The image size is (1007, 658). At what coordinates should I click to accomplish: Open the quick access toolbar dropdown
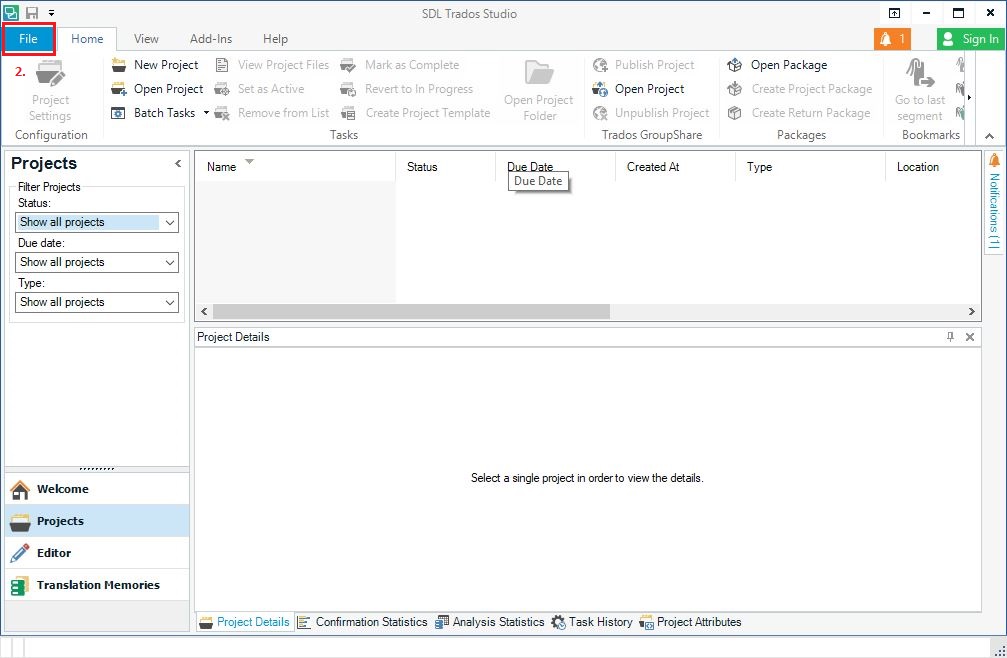pyautogui.click(x=51, y=12)
